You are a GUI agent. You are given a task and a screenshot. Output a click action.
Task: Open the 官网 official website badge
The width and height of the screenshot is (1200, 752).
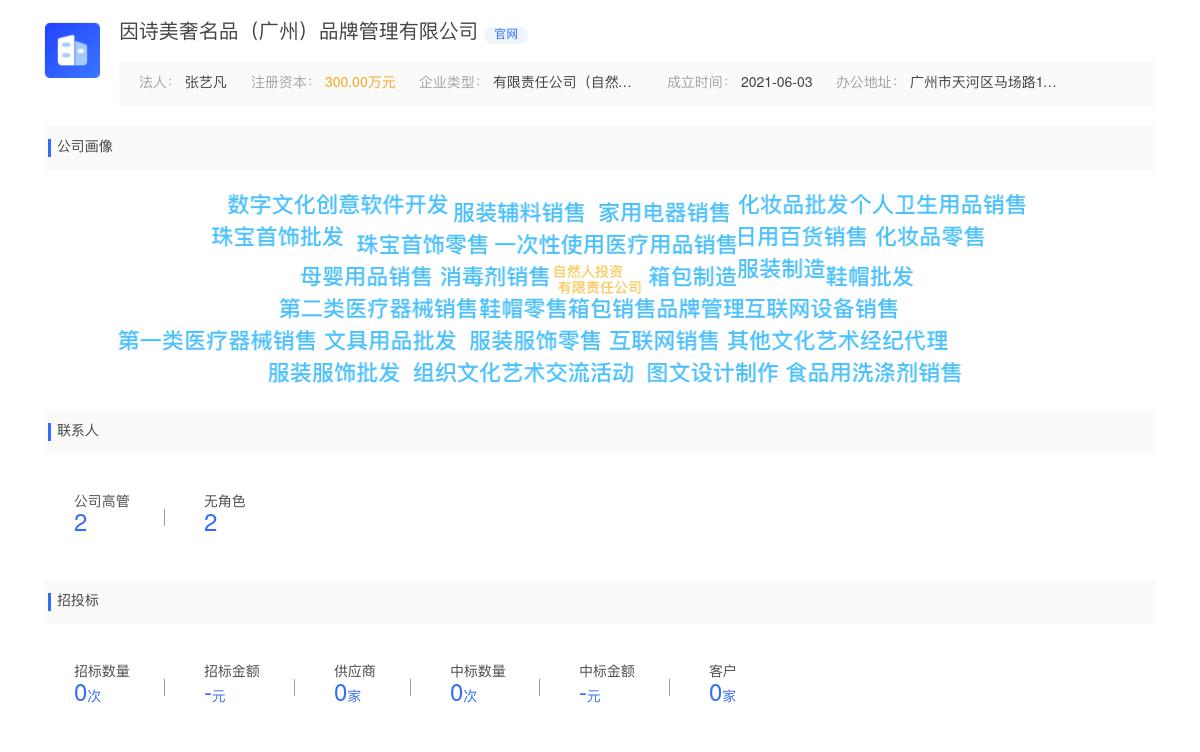tap(506, 34)
